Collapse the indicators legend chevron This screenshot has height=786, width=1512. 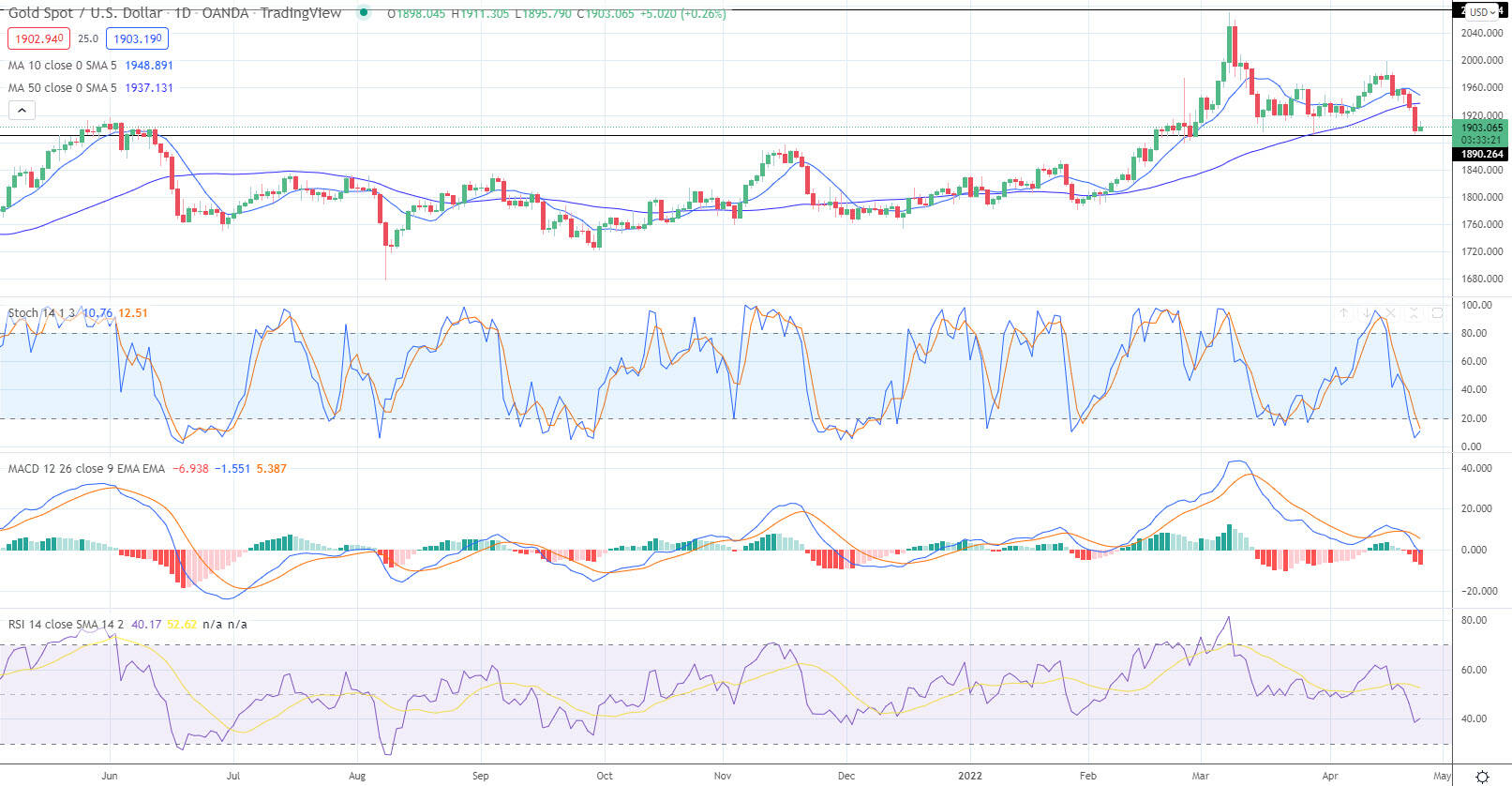pyautogui.click(x=22, y=111)
